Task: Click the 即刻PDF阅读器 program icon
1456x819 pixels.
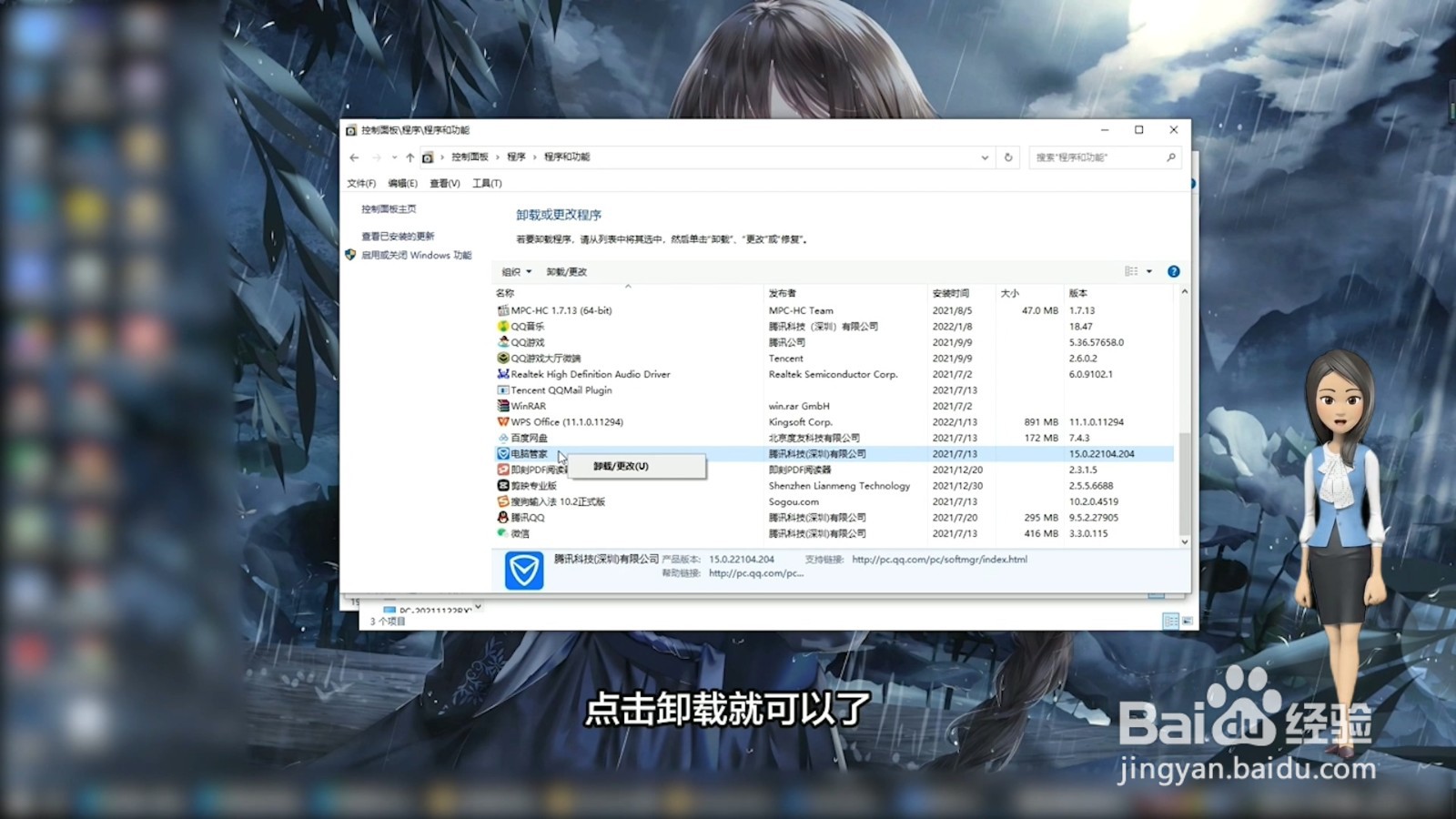Action: (x=502, y=470)
